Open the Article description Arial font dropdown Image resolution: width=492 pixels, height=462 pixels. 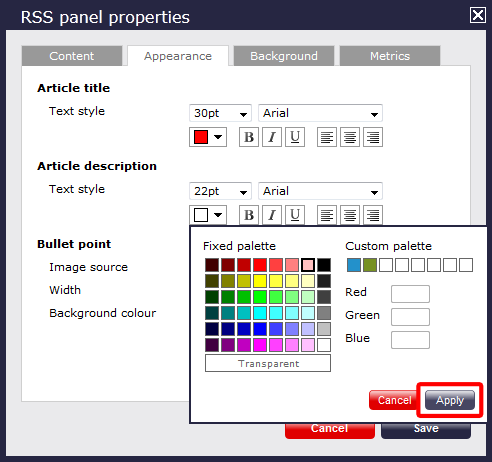click(320, 191)
